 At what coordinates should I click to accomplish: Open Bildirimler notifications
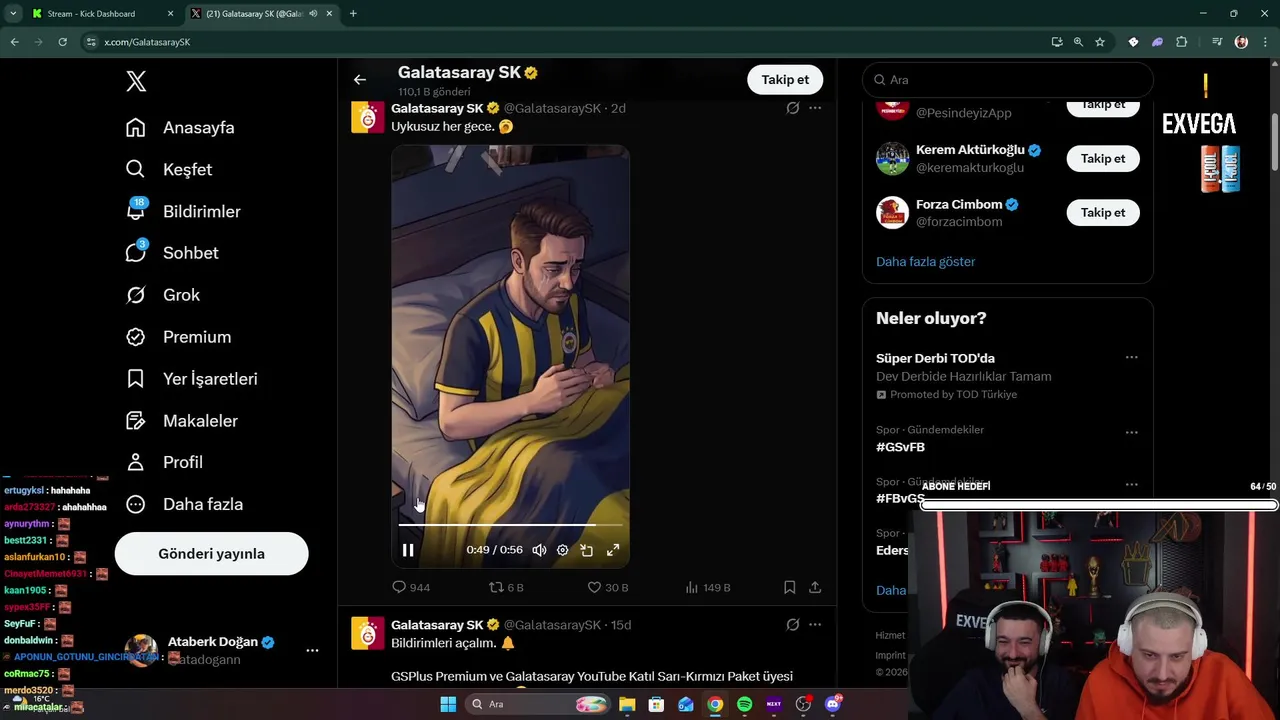coord(183,212)
